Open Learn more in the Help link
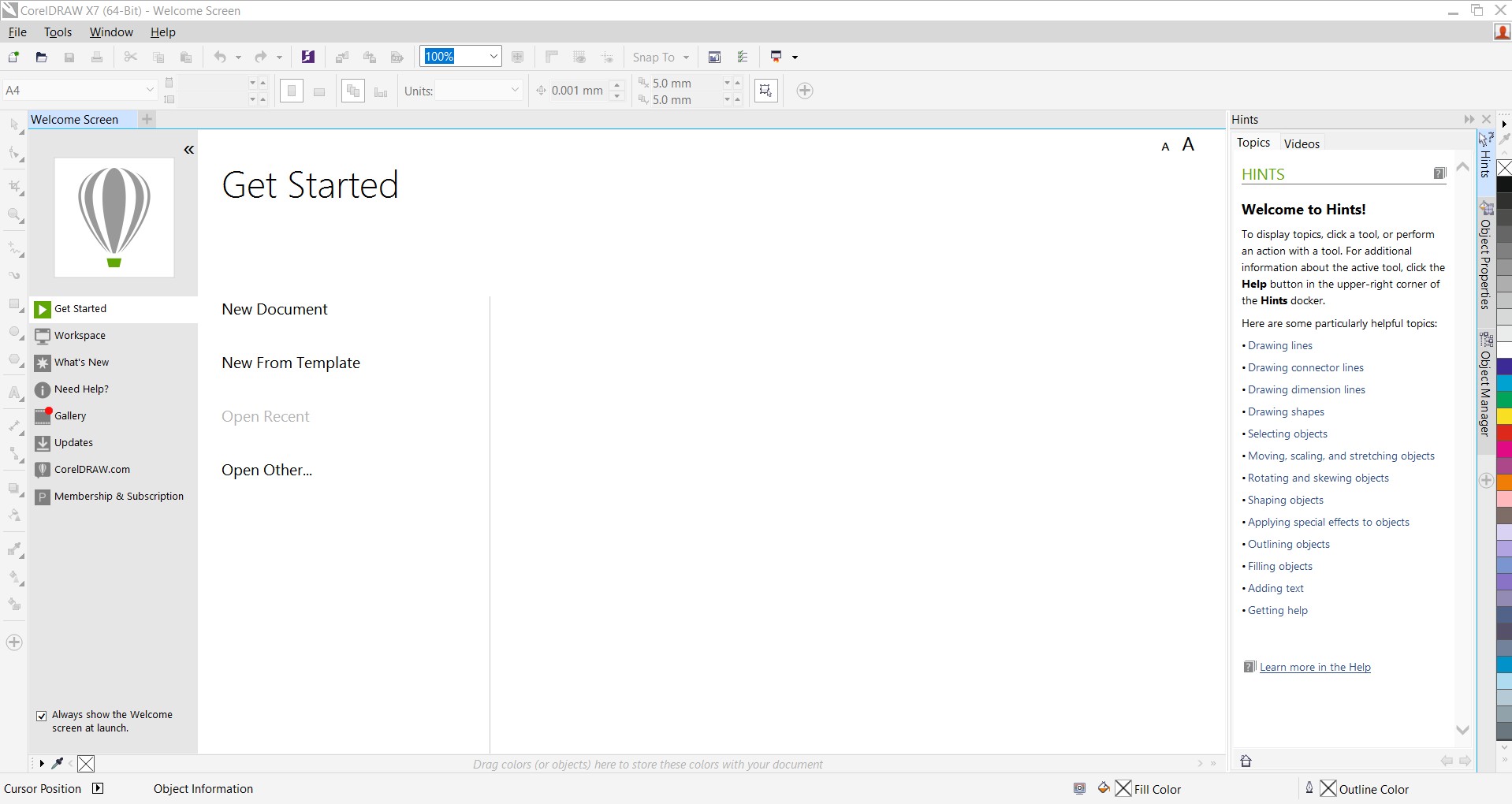The image size is (1512, 804). [1314, 667]
